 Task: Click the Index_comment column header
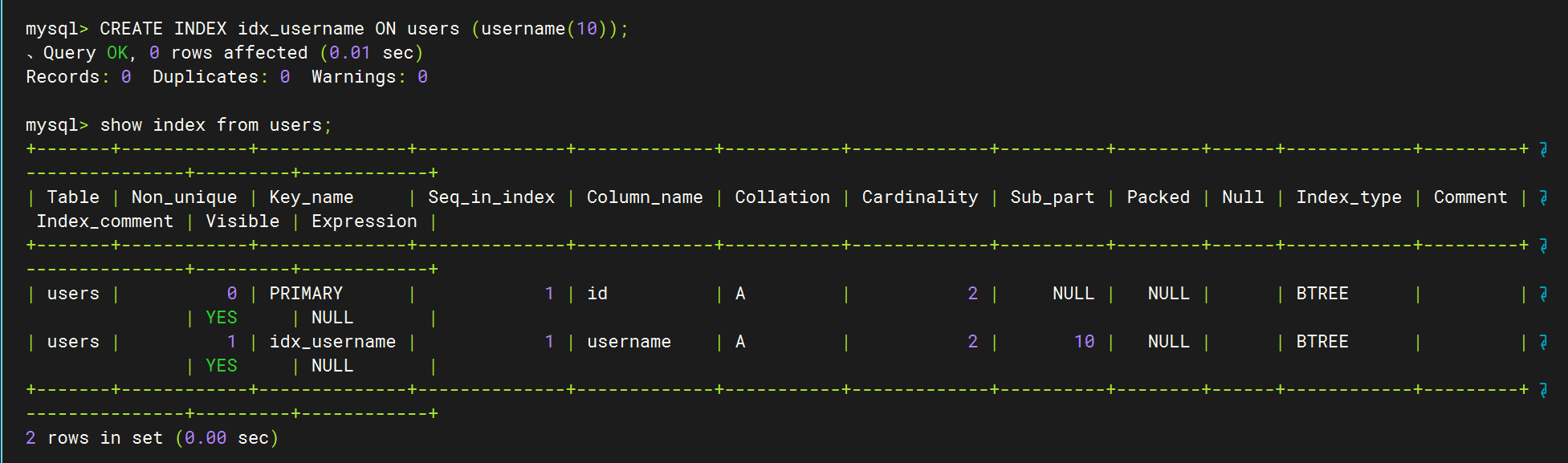(x=105, y=221)
